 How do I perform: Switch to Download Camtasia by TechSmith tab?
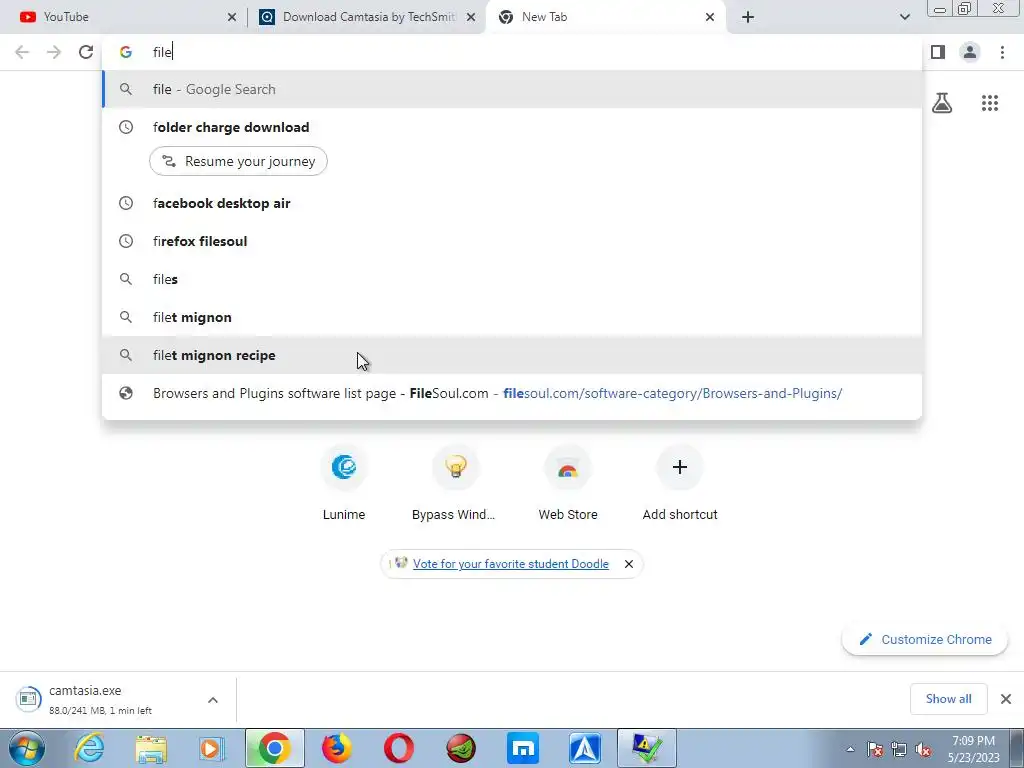[366, 17]
